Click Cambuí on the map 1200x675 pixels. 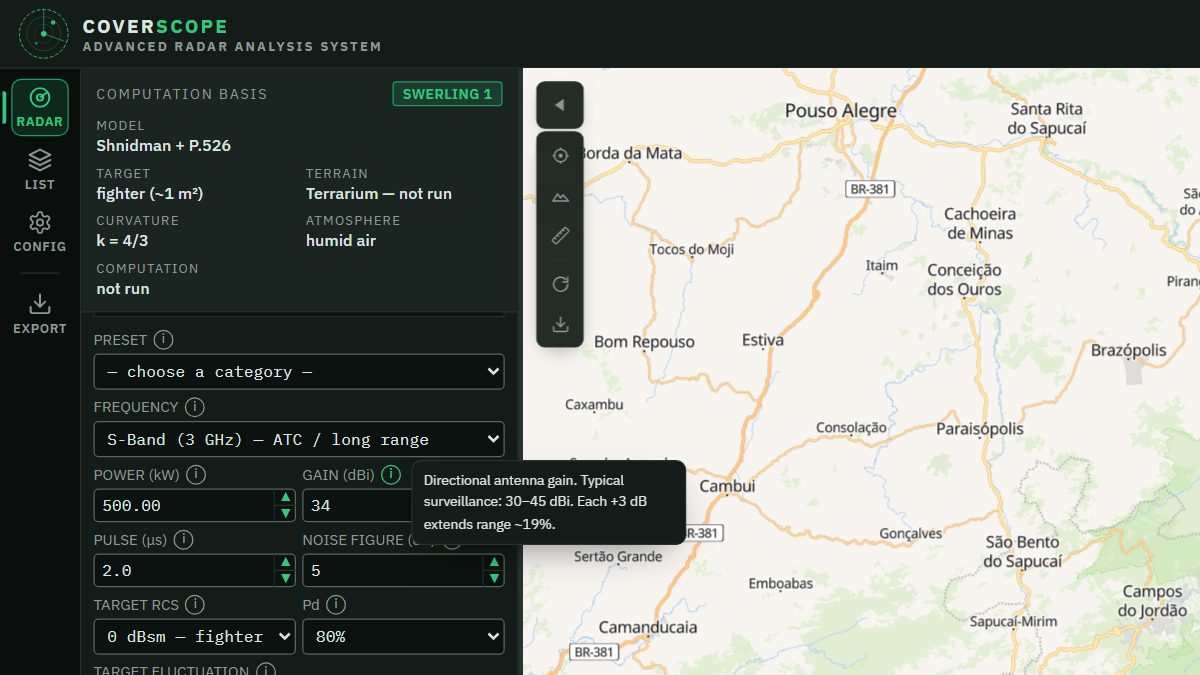727,486
